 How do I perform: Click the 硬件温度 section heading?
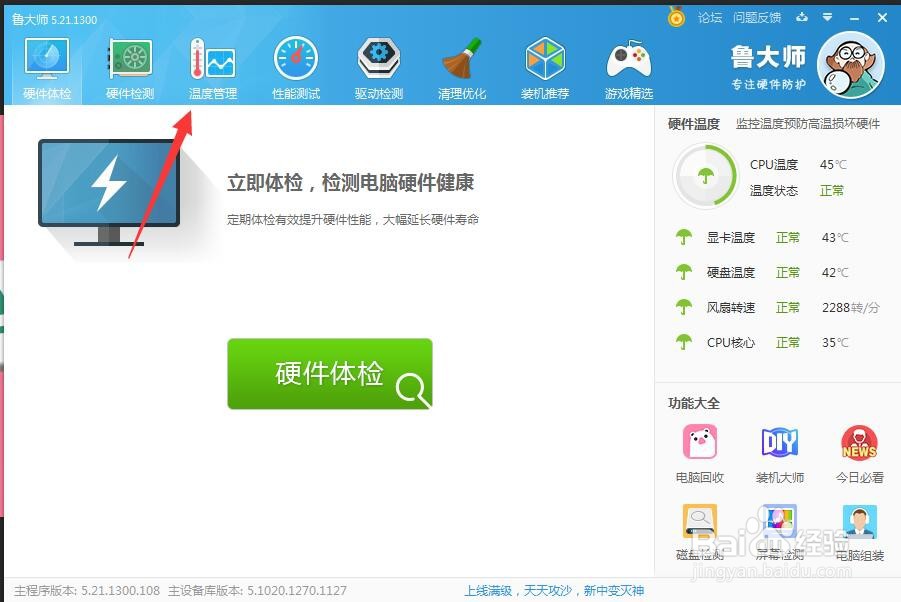[x=694, y=124]
